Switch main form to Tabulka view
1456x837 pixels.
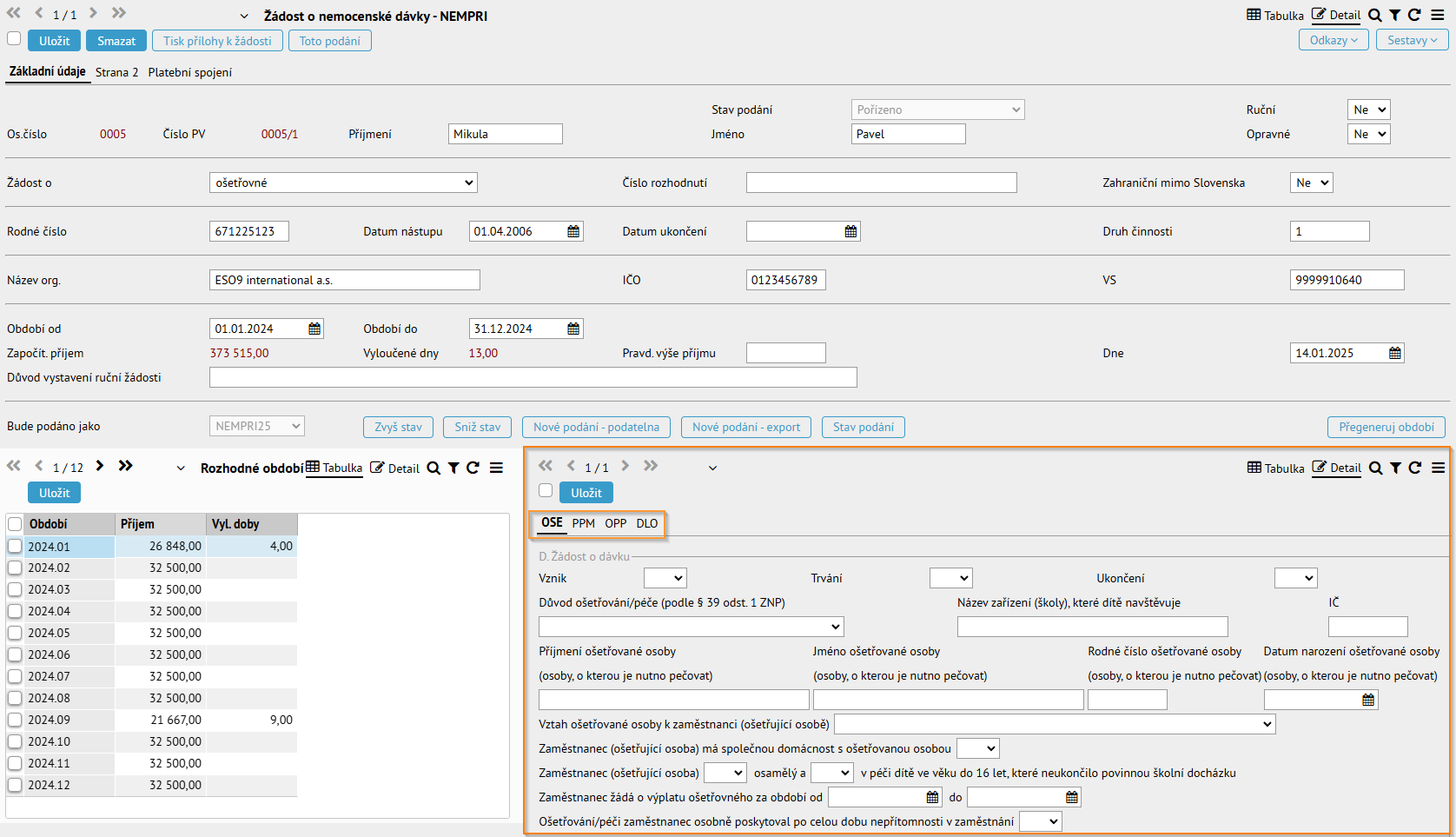click(x=1275, y=15)
